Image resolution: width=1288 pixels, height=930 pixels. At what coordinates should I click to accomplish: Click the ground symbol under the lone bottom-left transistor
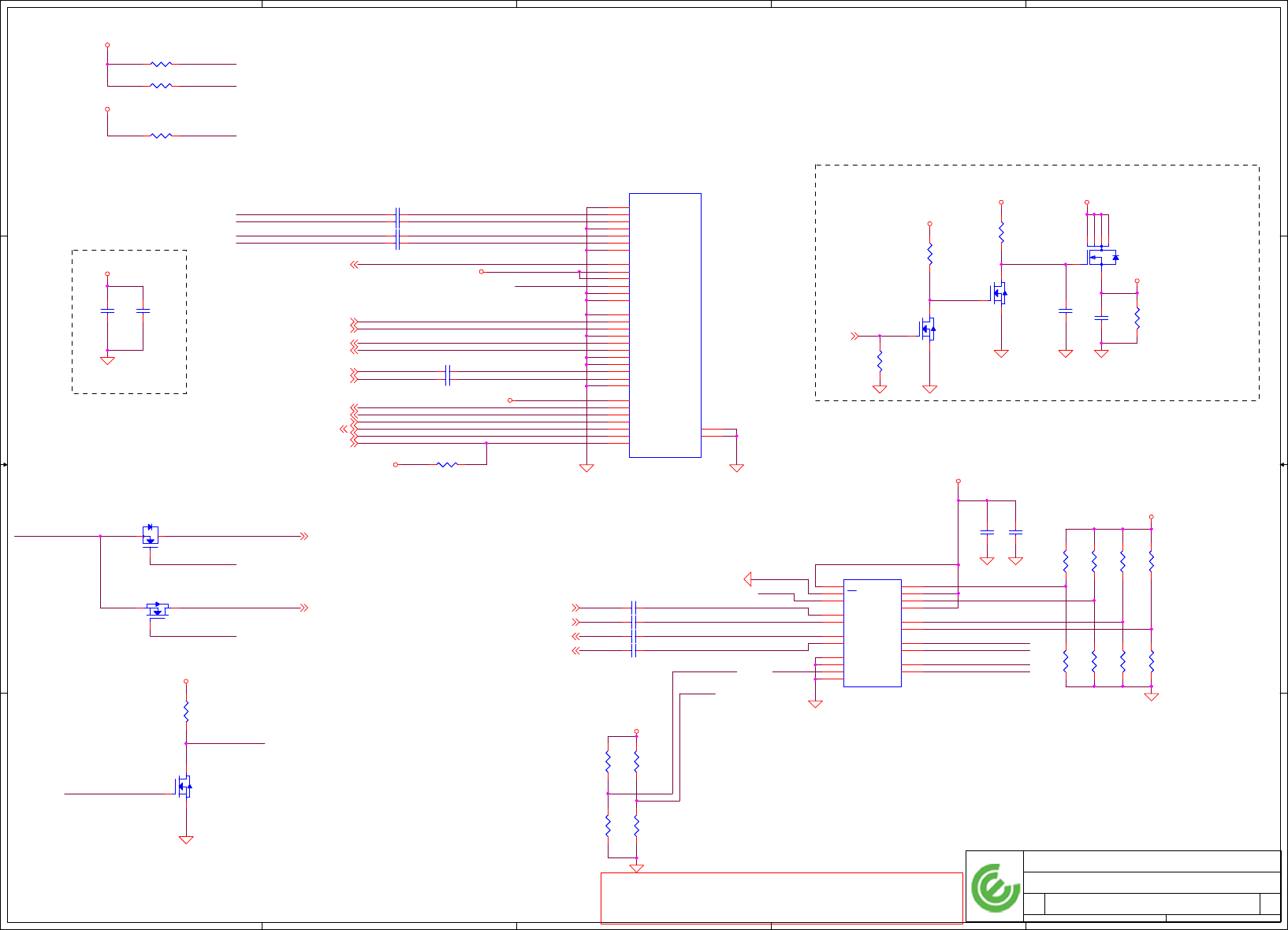(186, 840)
